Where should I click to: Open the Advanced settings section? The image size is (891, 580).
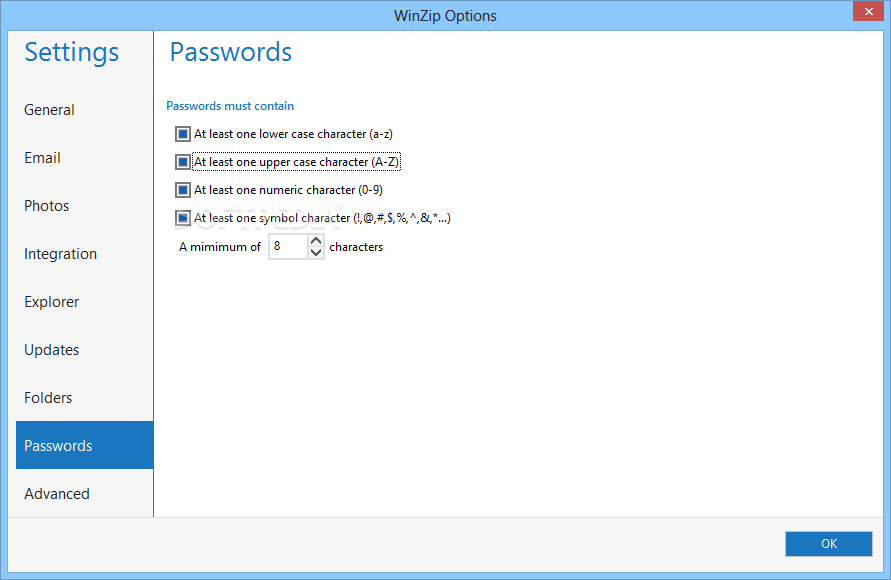(85, 493)
